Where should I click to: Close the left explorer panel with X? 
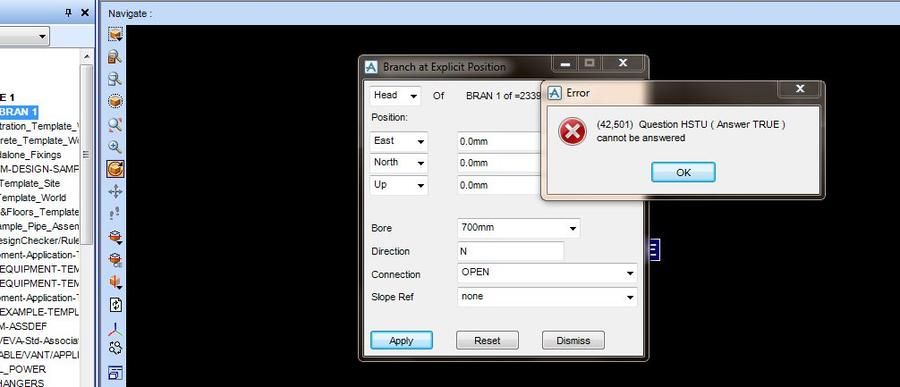coord(84,12)
